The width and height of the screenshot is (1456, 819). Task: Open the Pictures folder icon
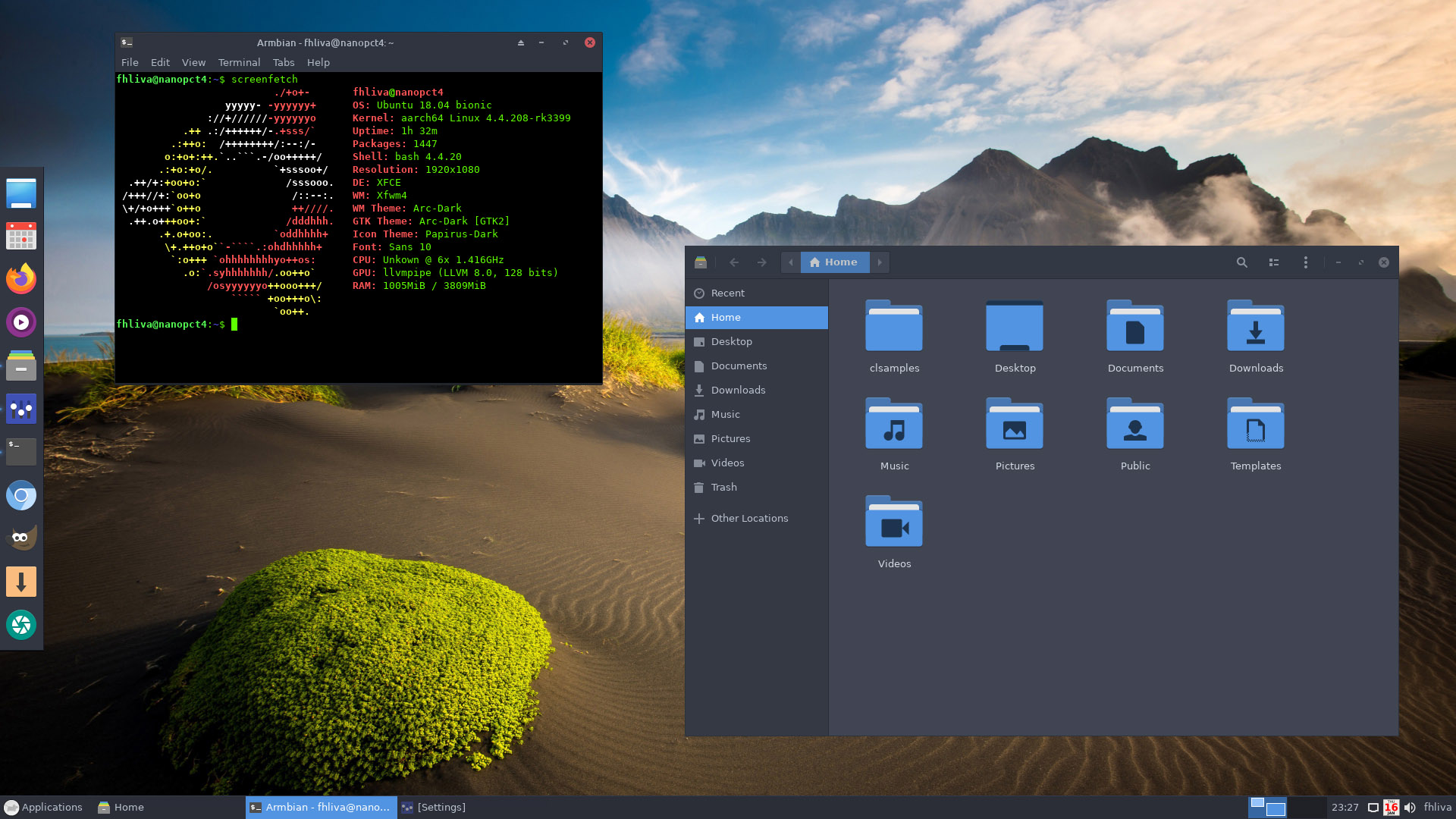coord(1015,424)
